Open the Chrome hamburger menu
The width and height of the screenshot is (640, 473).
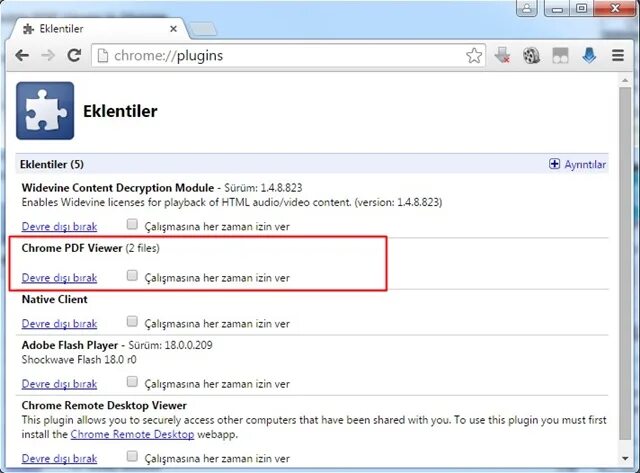tap(618, 55)
